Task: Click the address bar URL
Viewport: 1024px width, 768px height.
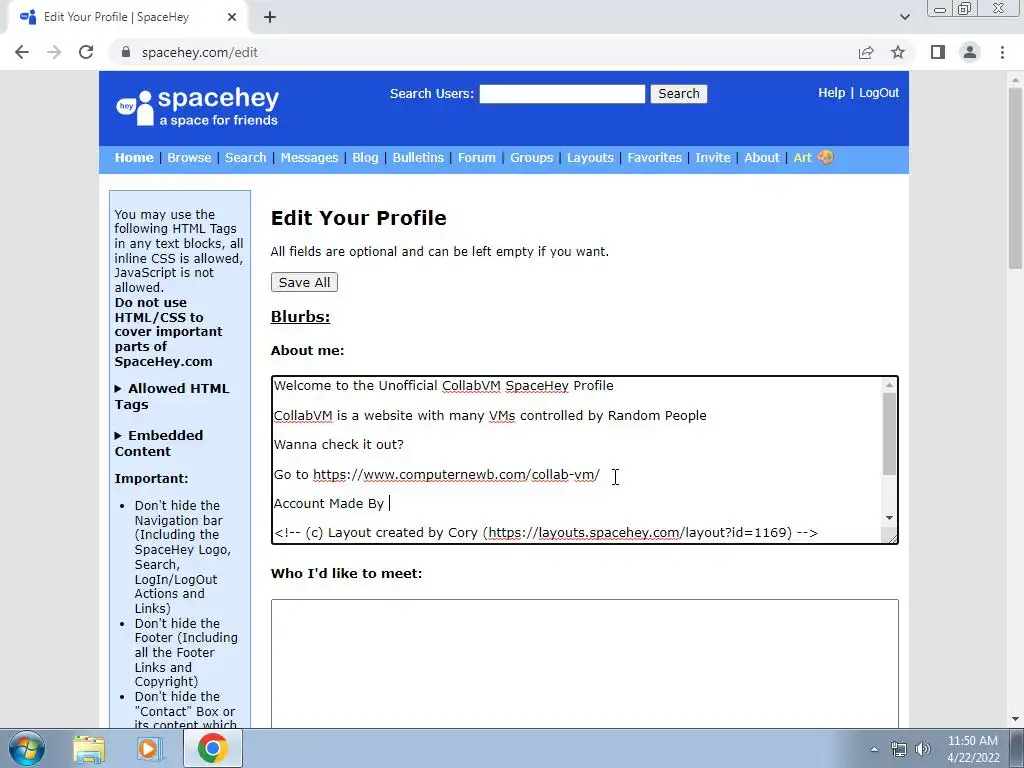Action: [199, 52]
